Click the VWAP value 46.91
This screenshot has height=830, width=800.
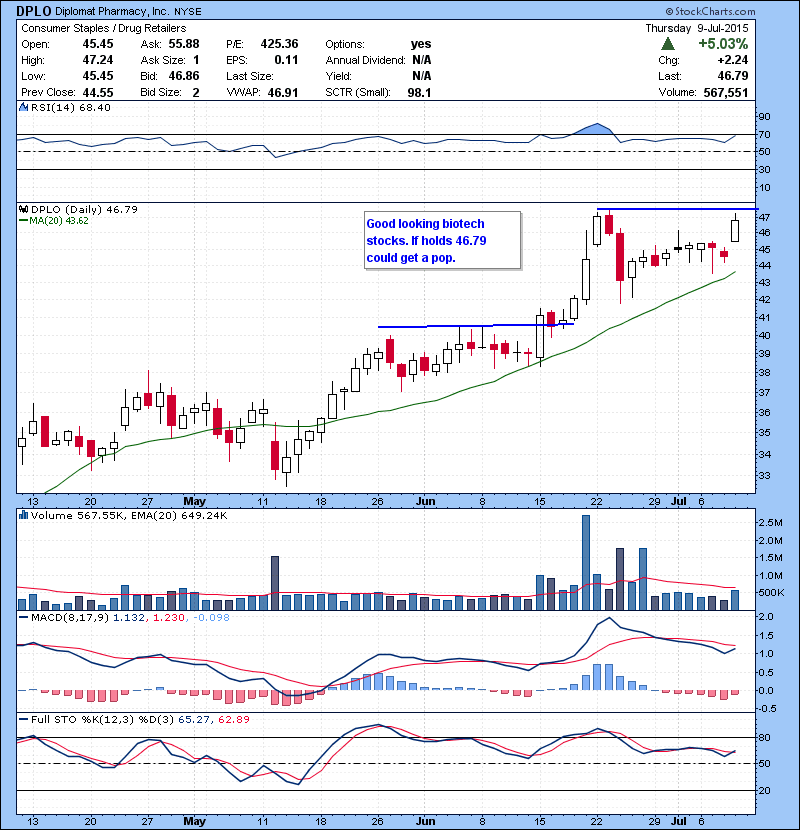283,93
